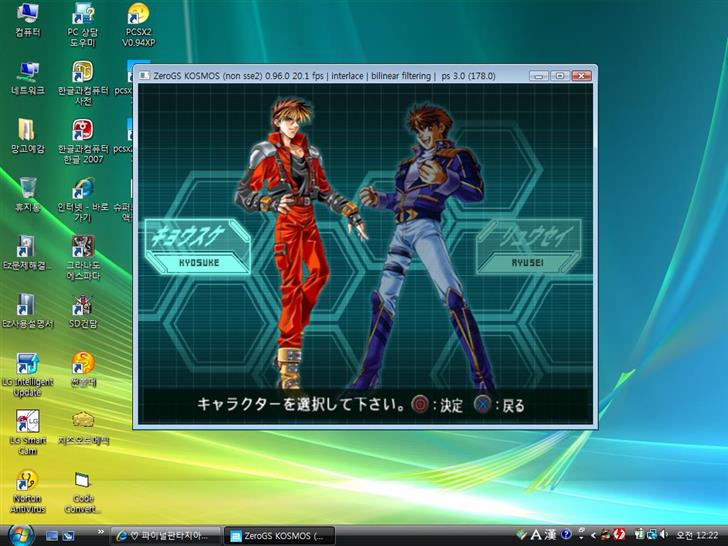Open LG Intelligent Update shortcut

(28, 374)
